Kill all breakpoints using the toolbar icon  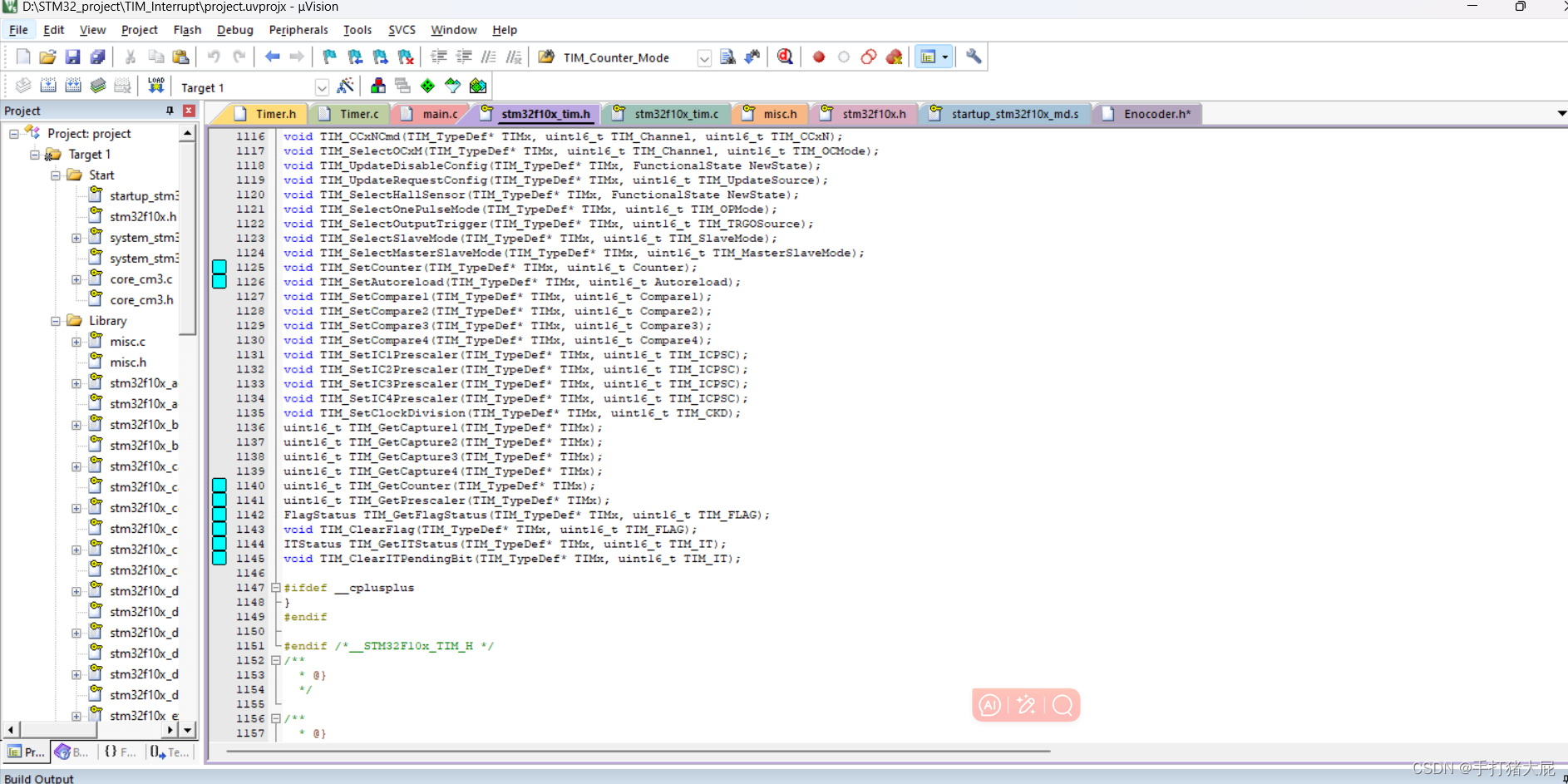[894, 57]
